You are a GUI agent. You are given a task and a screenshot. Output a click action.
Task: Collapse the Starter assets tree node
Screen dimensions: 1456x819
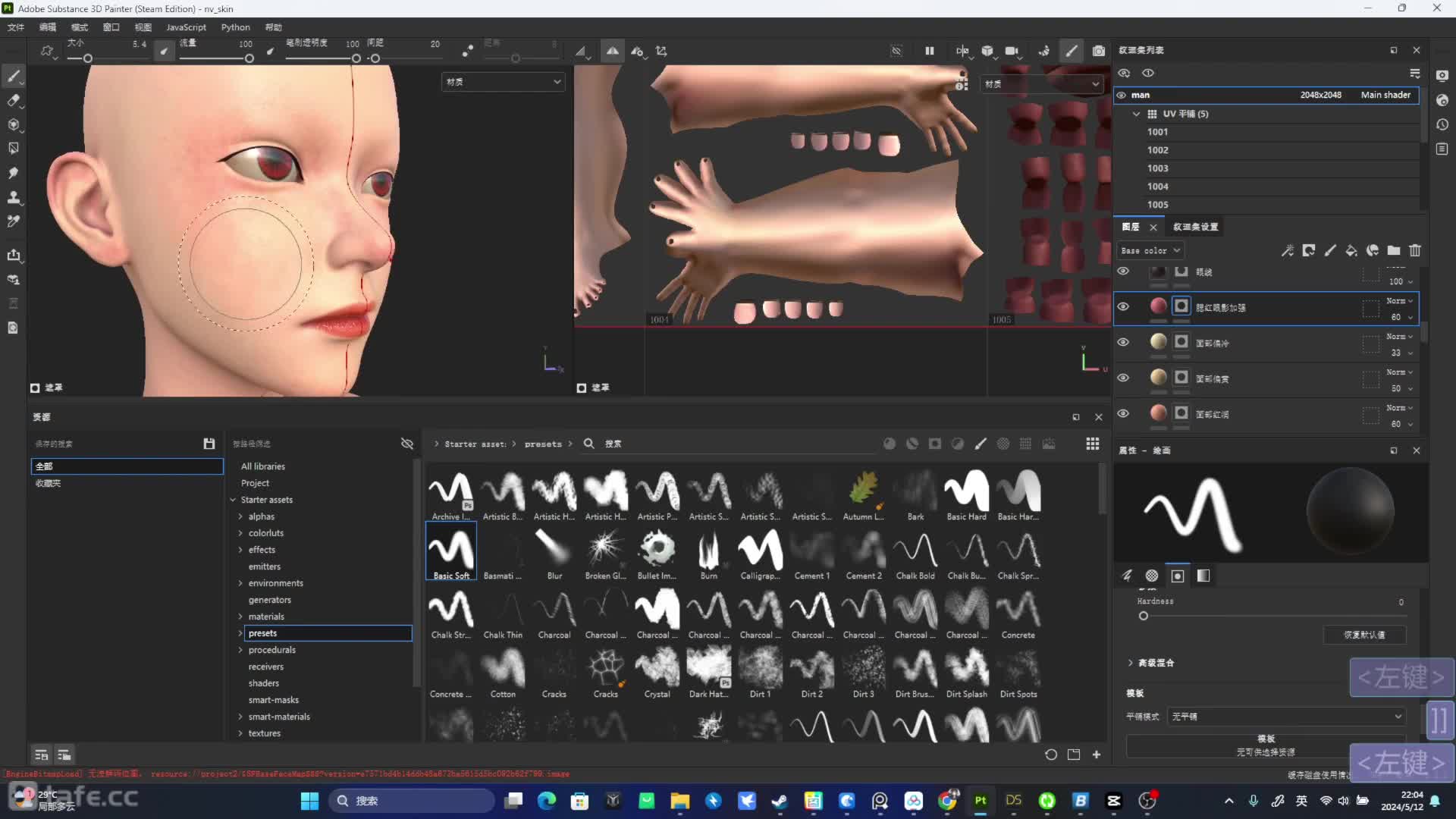pyautogui.click(x=233, y=500)
